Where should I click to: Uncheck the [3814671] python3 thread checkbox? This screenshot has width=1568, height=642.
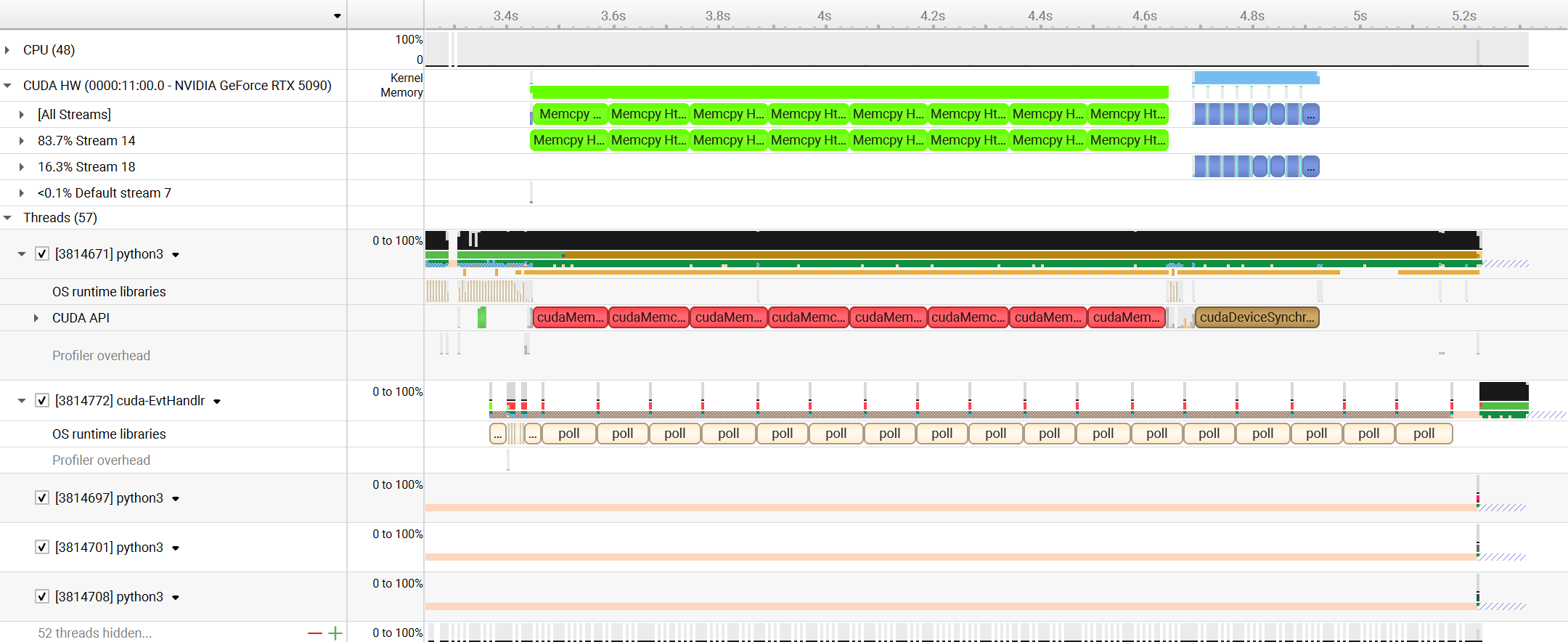coord(42,254)
